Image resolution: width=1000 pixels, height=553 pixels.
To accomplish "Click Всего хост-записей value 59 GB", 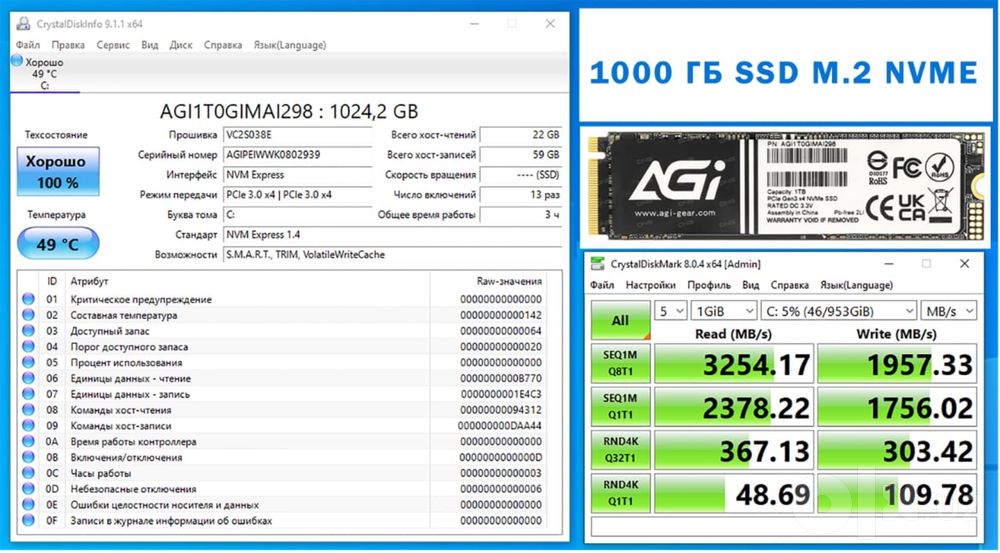I will (x=521, y=155).
